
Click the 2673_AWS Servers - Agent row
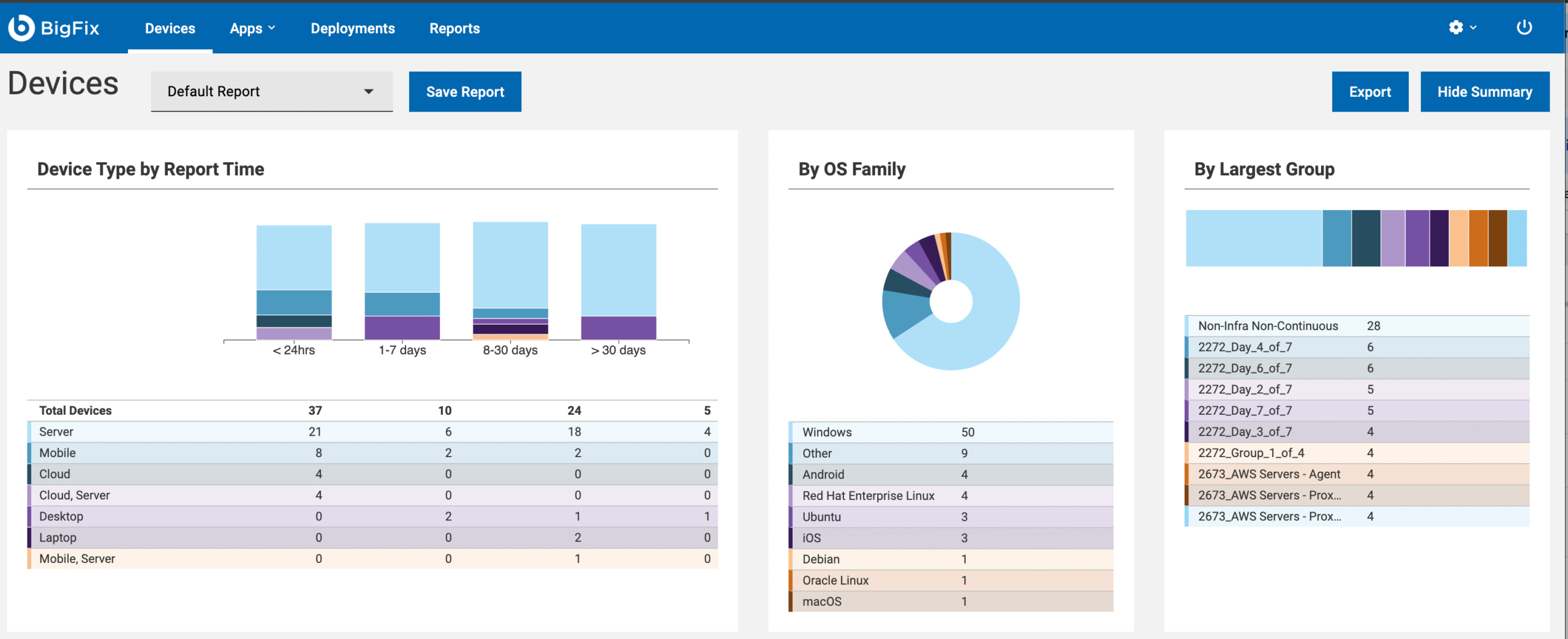click(1357, 474)
